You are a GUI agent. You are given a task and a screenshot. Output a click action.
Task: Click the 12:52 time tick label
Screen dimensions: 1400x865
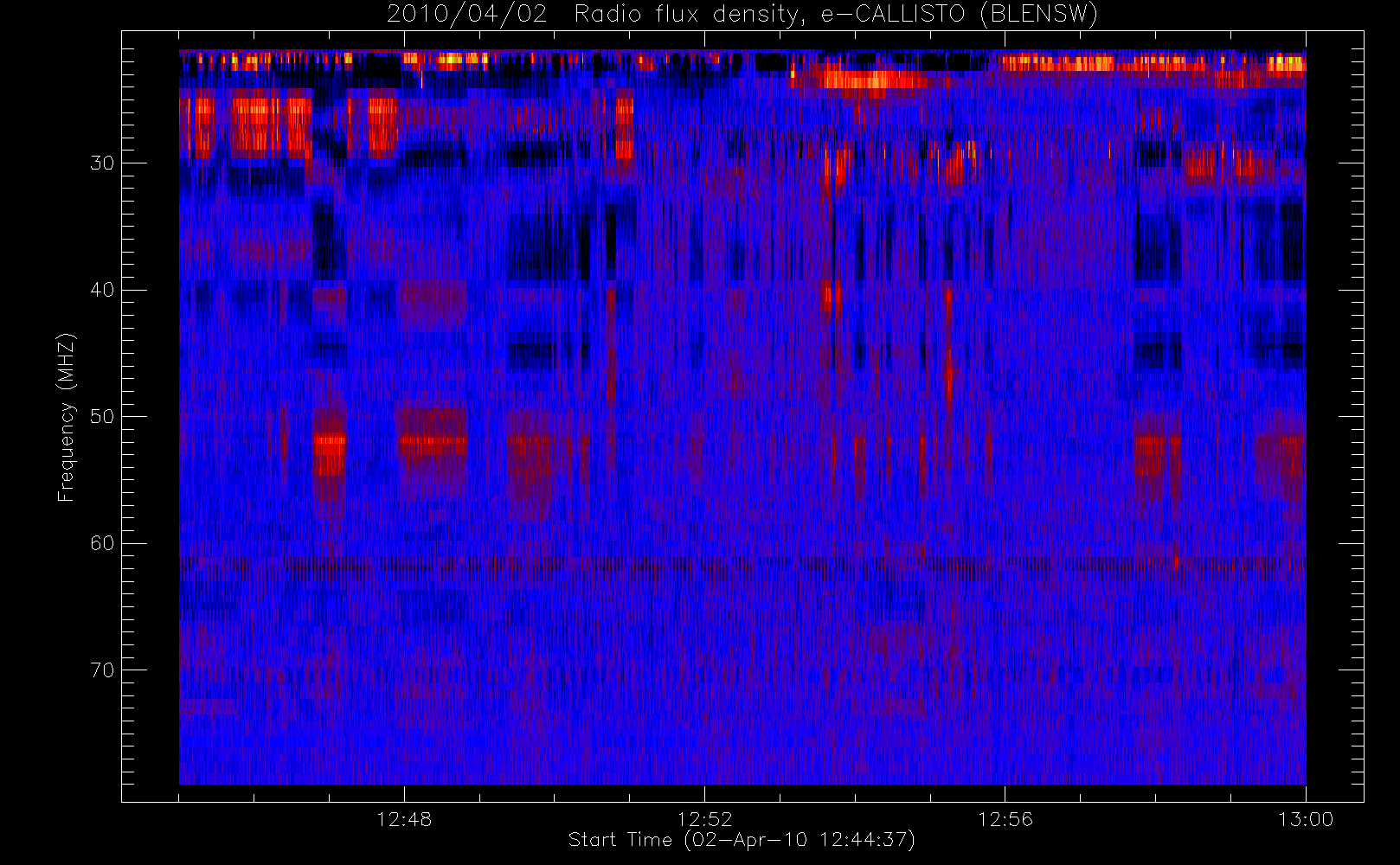point(704,819)
